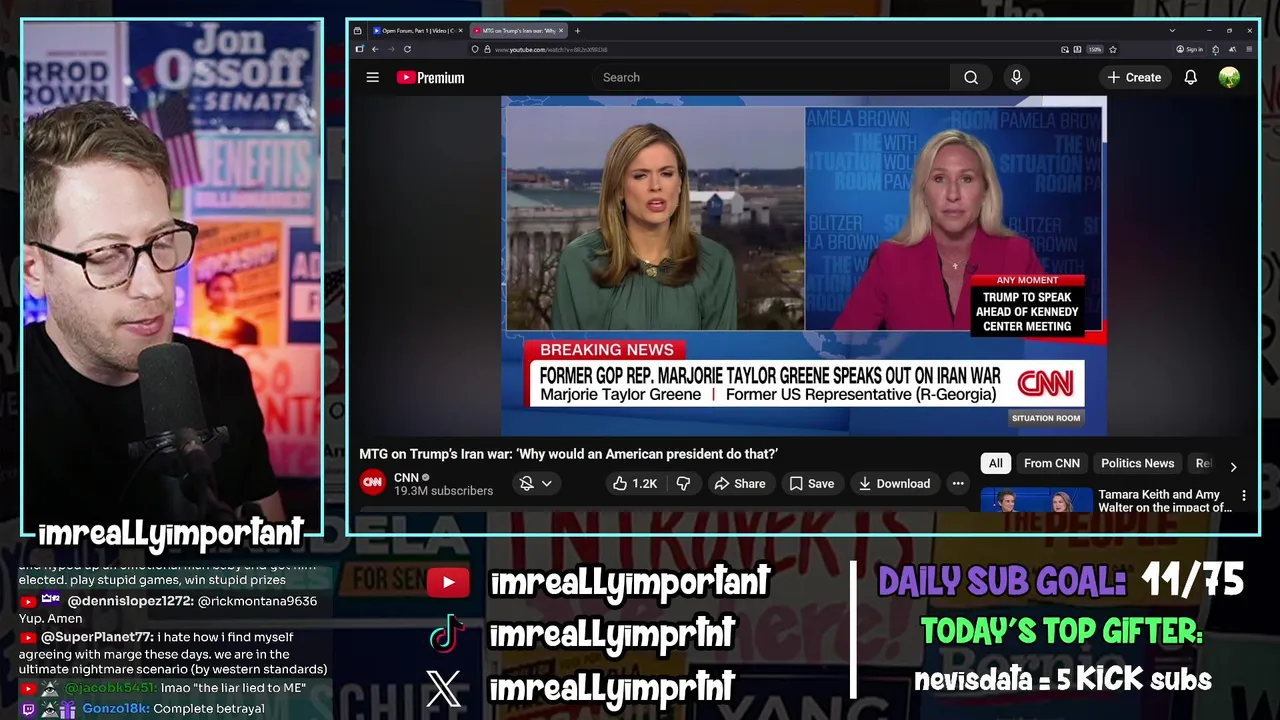Dislike the MTG video
The width and height of the screenshot is (1280, 720).
coord(683,483)
